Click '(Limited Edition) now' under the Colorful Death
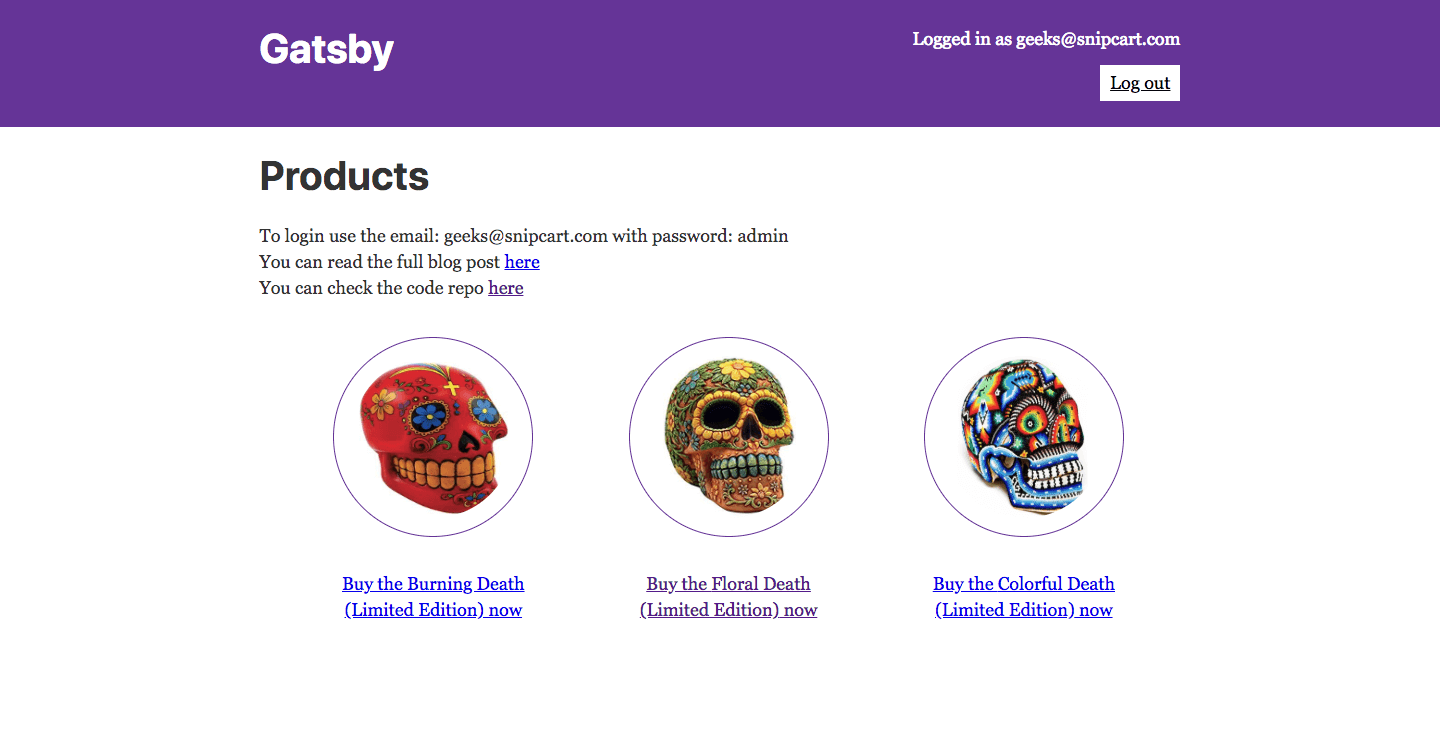This screenshot has height=735, width=1440. point(1024,610)
